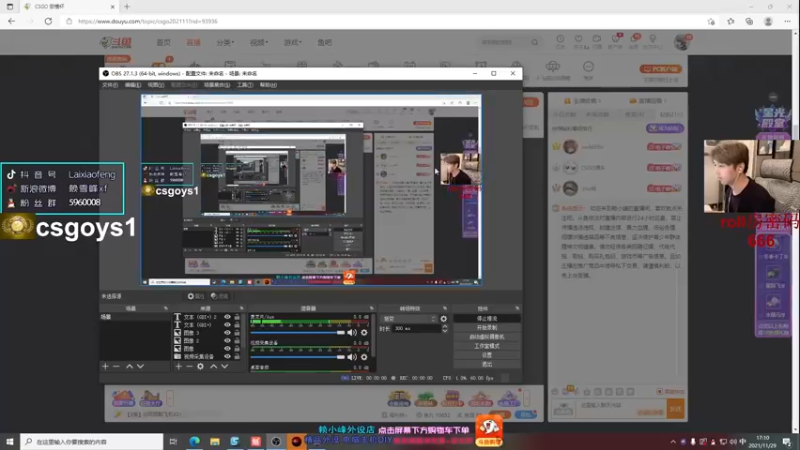
Task: Open Microsoft Edge from the taskbar
Action: [194, 441]
